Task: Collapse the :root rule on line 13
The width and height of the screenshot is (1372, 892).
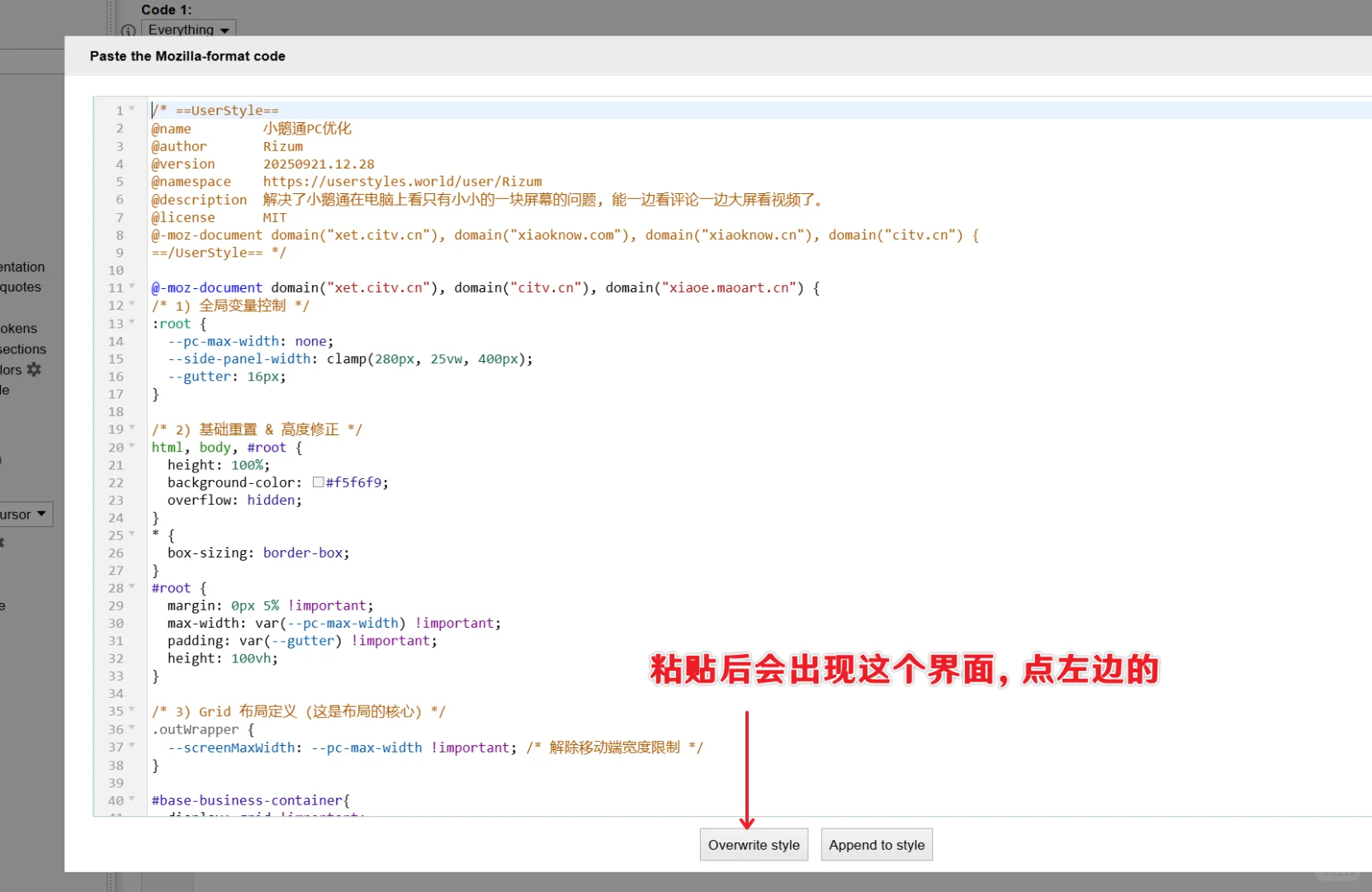Action: 132,323
